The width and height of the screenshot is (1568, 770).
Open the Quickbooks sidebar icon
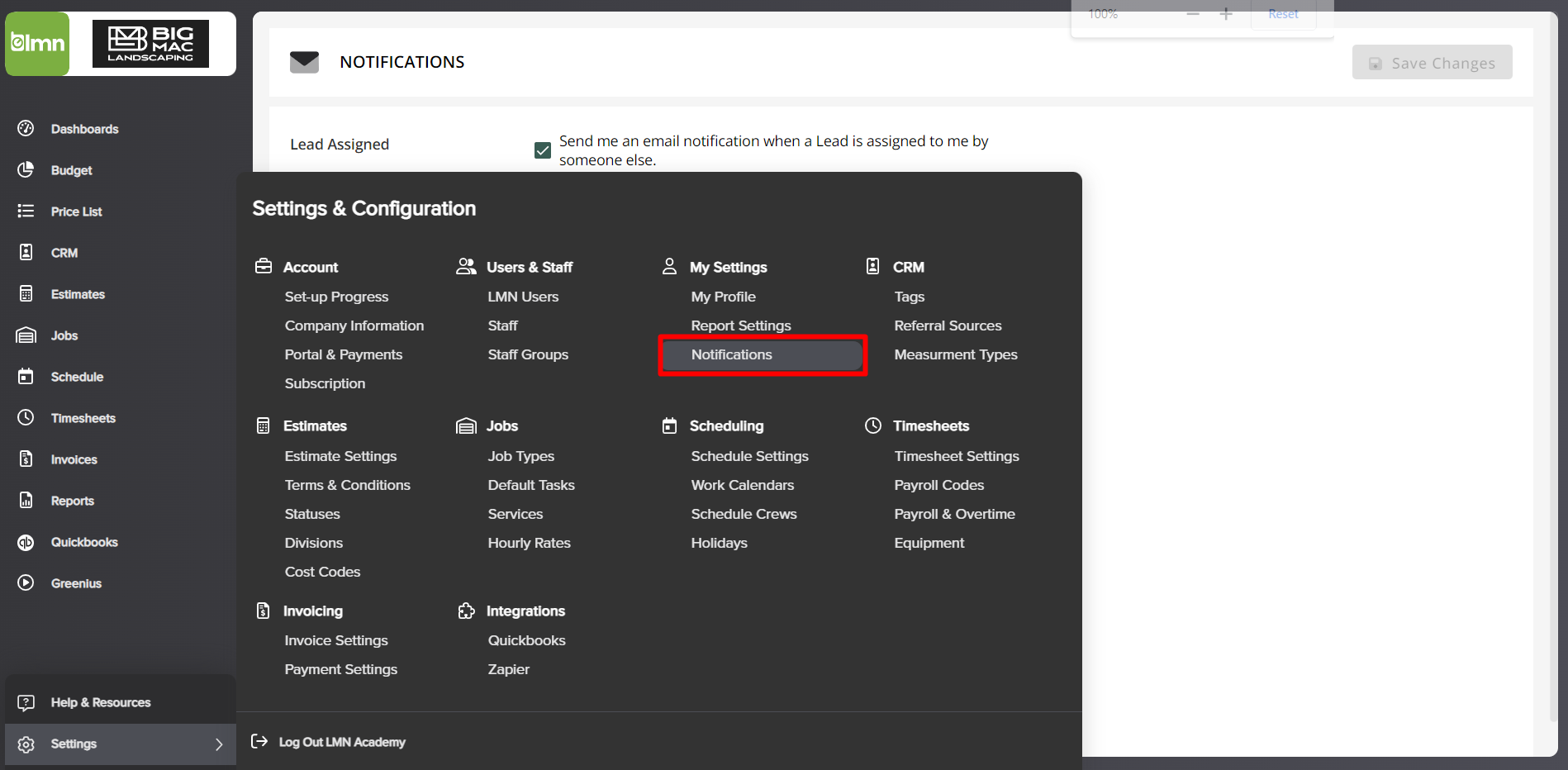tap(26, 542)
